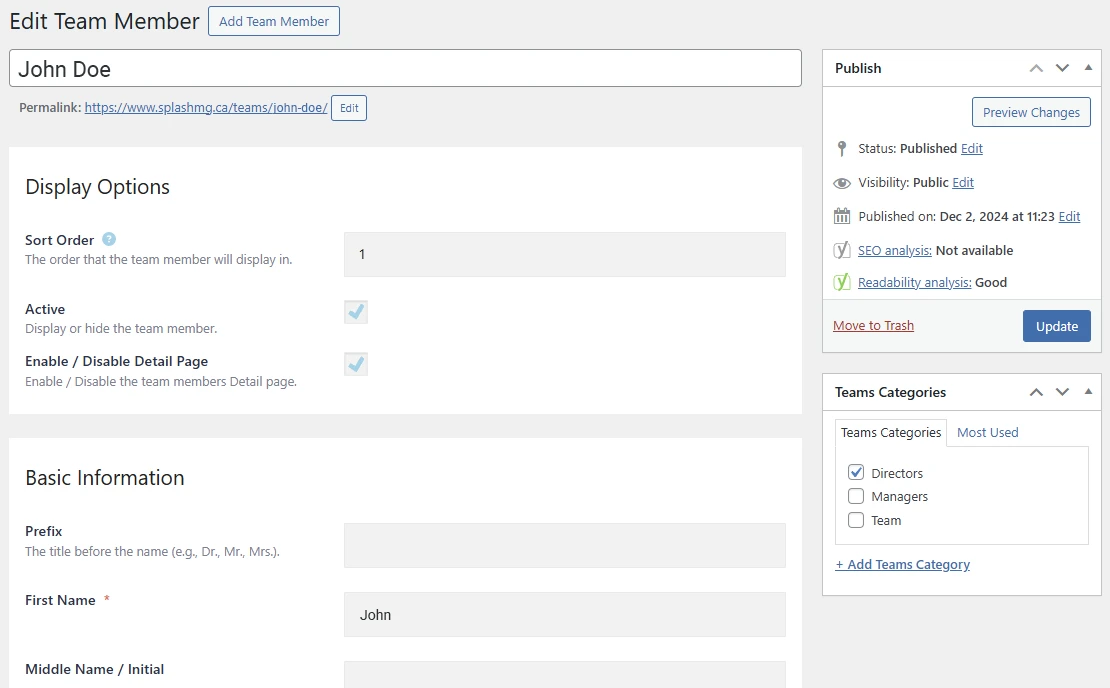
Task: Select the Teams Categories tab
Action: click(890, 432)
